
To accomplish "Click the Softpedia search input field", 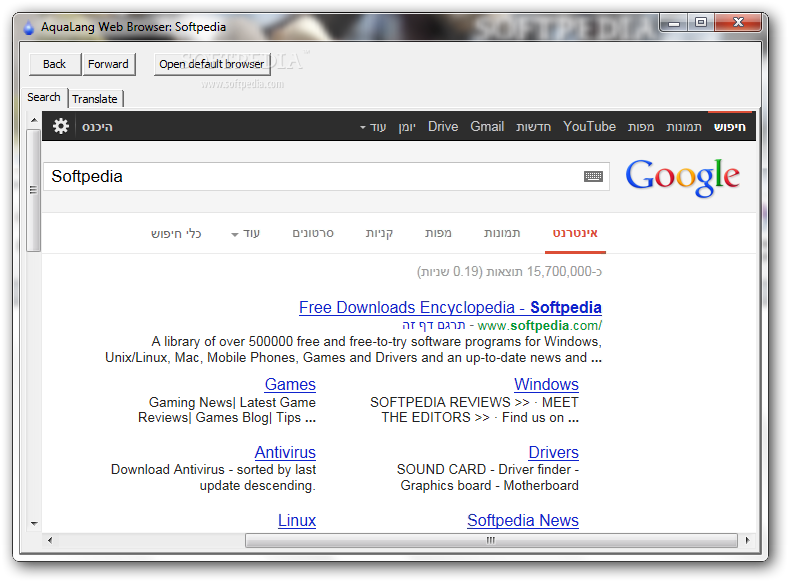I will click(326, 177).
